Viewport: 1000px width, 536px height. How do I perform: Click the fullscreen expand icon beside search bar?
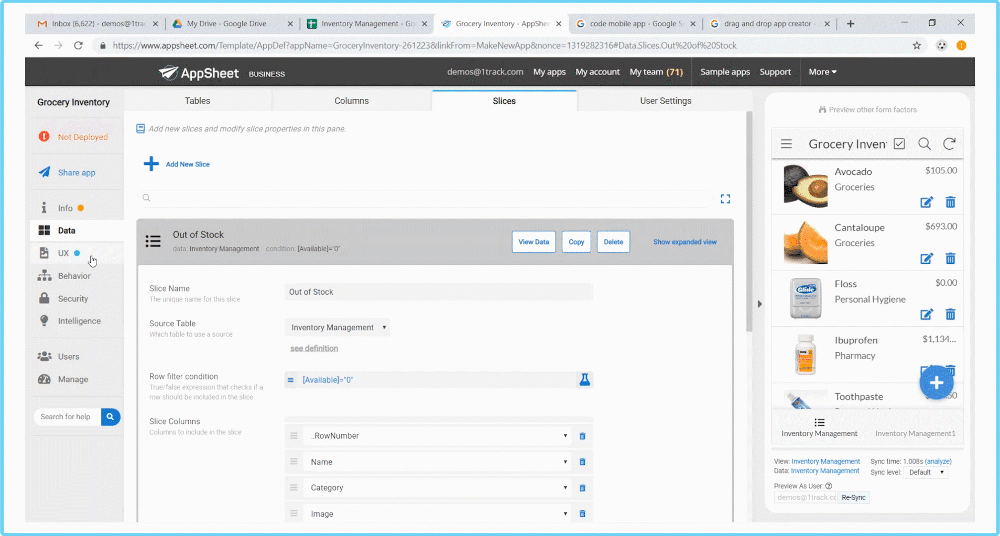pyautogui.click(x=725, y=198)
